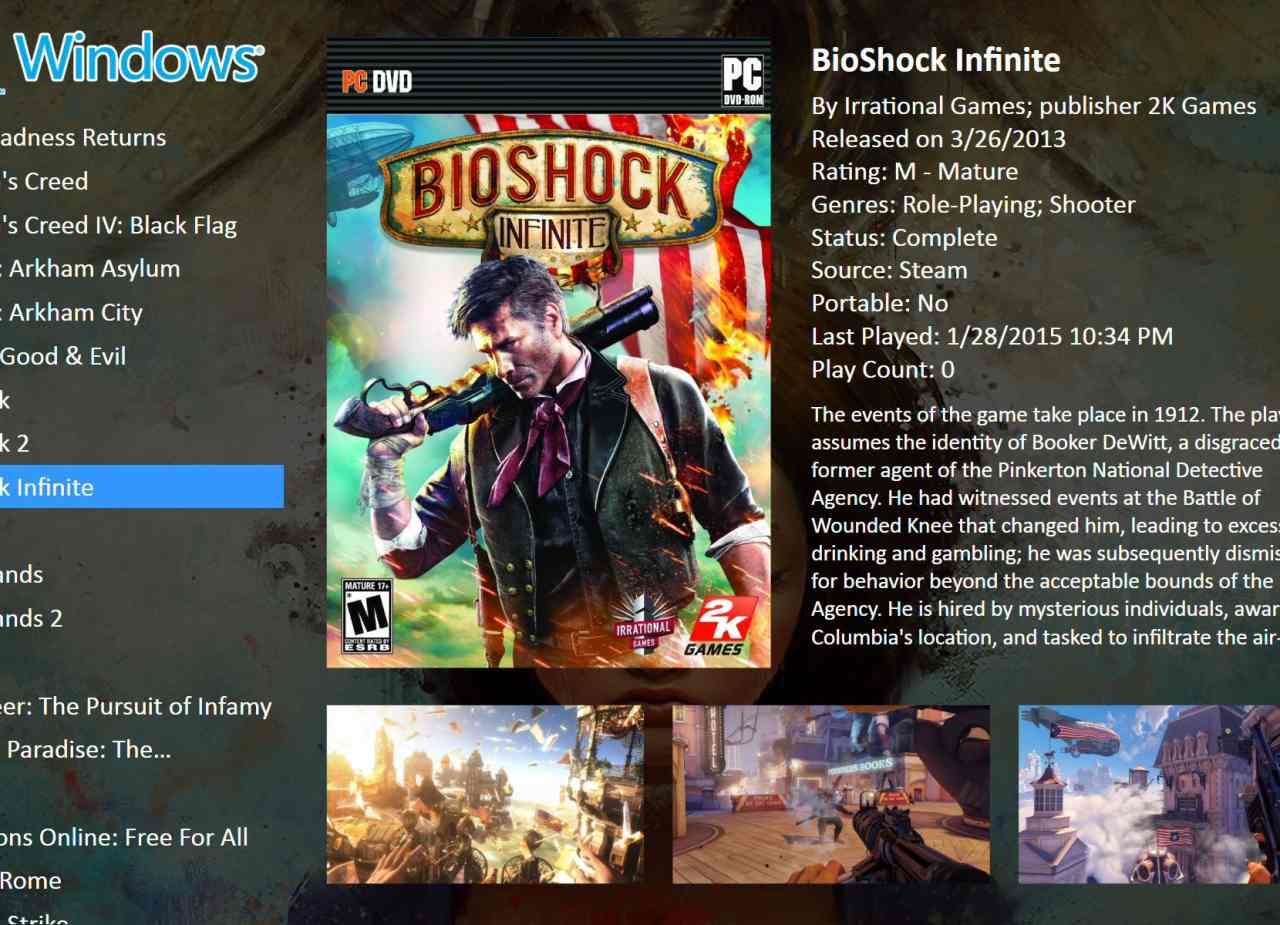Click the ESRB Mature rating badge
This screenshot has width=1280, height=925.
tap(367, 616)
